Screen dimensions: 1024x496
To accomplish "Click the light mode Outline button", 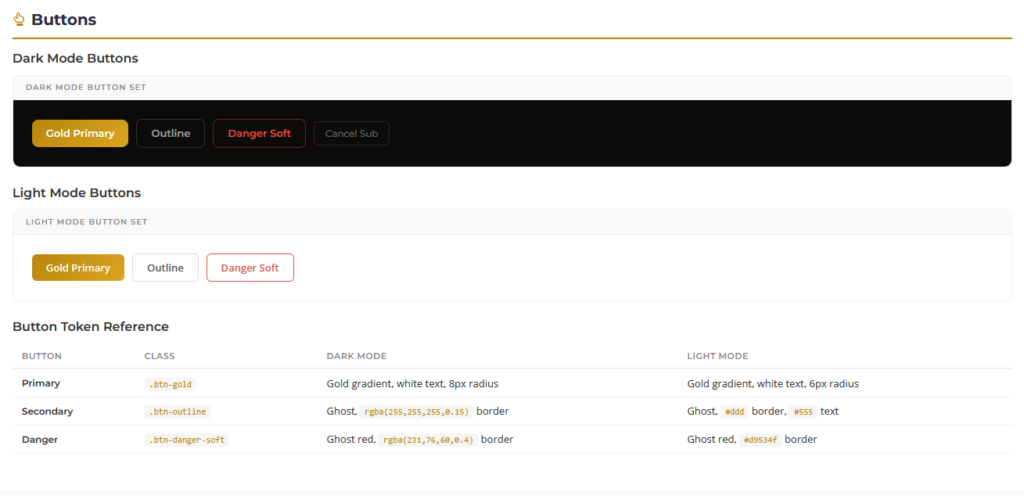I will click(x=165, y=267).
